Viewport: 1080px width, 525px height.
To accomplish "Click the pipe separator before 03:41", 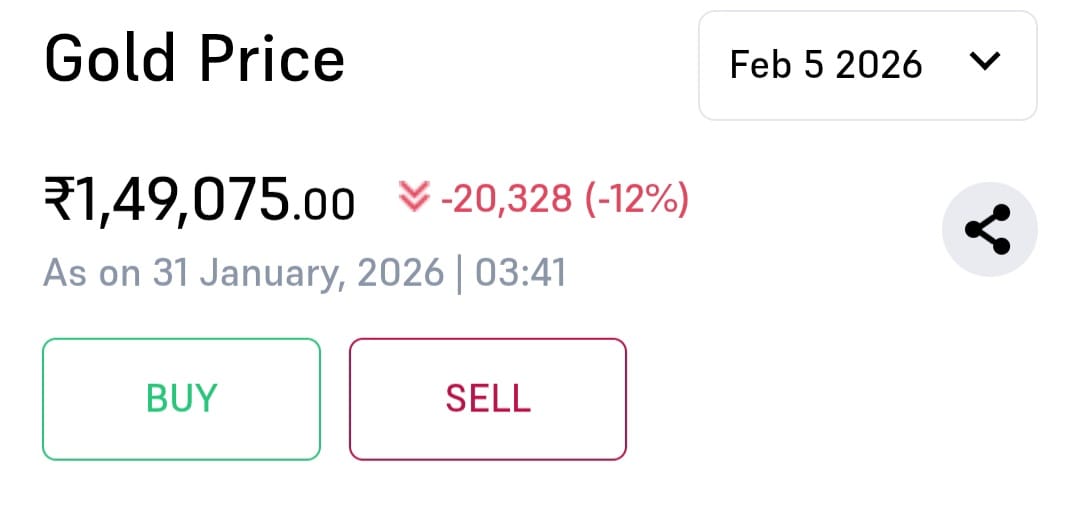I will [x=459, y=272].
